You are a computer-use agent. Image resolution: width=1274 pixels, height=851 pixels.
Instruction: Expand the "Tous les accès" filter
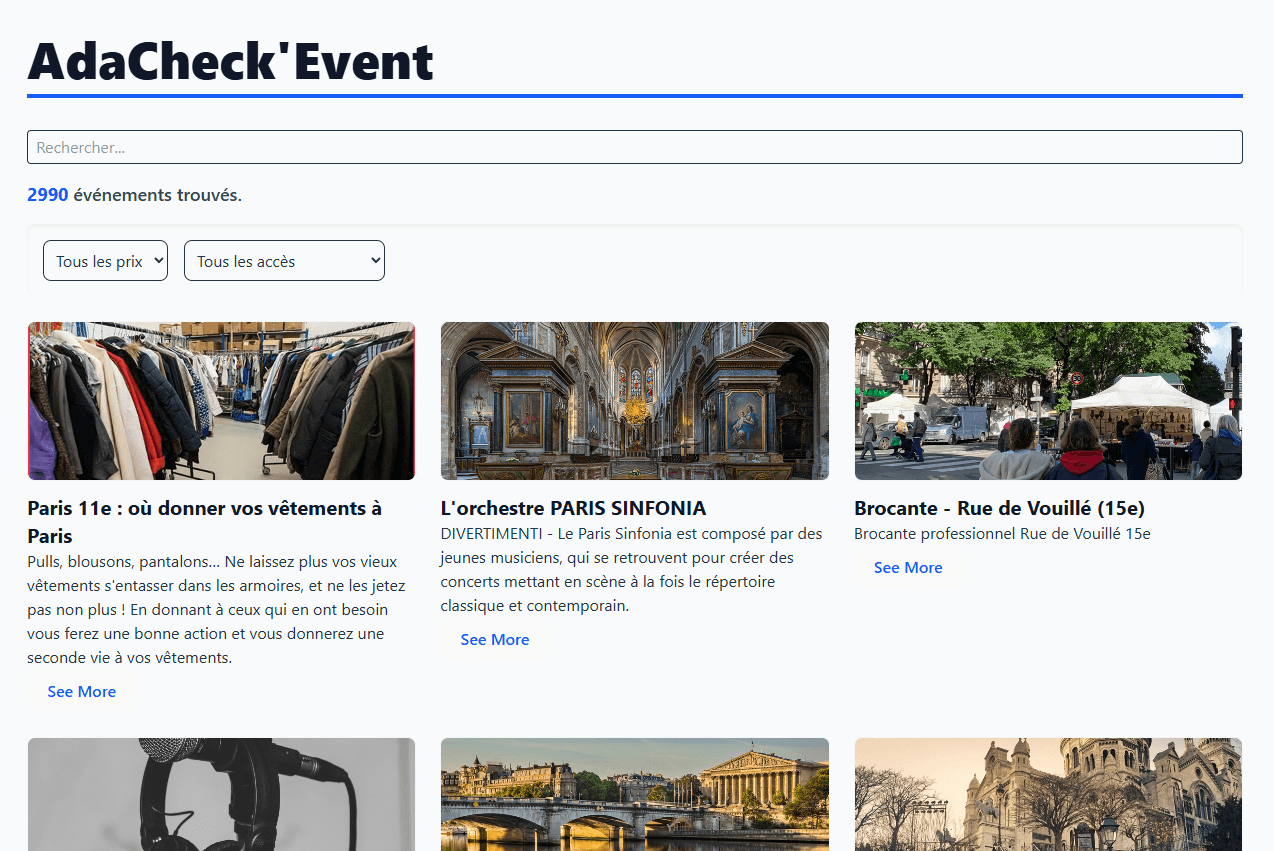point(284,261)
